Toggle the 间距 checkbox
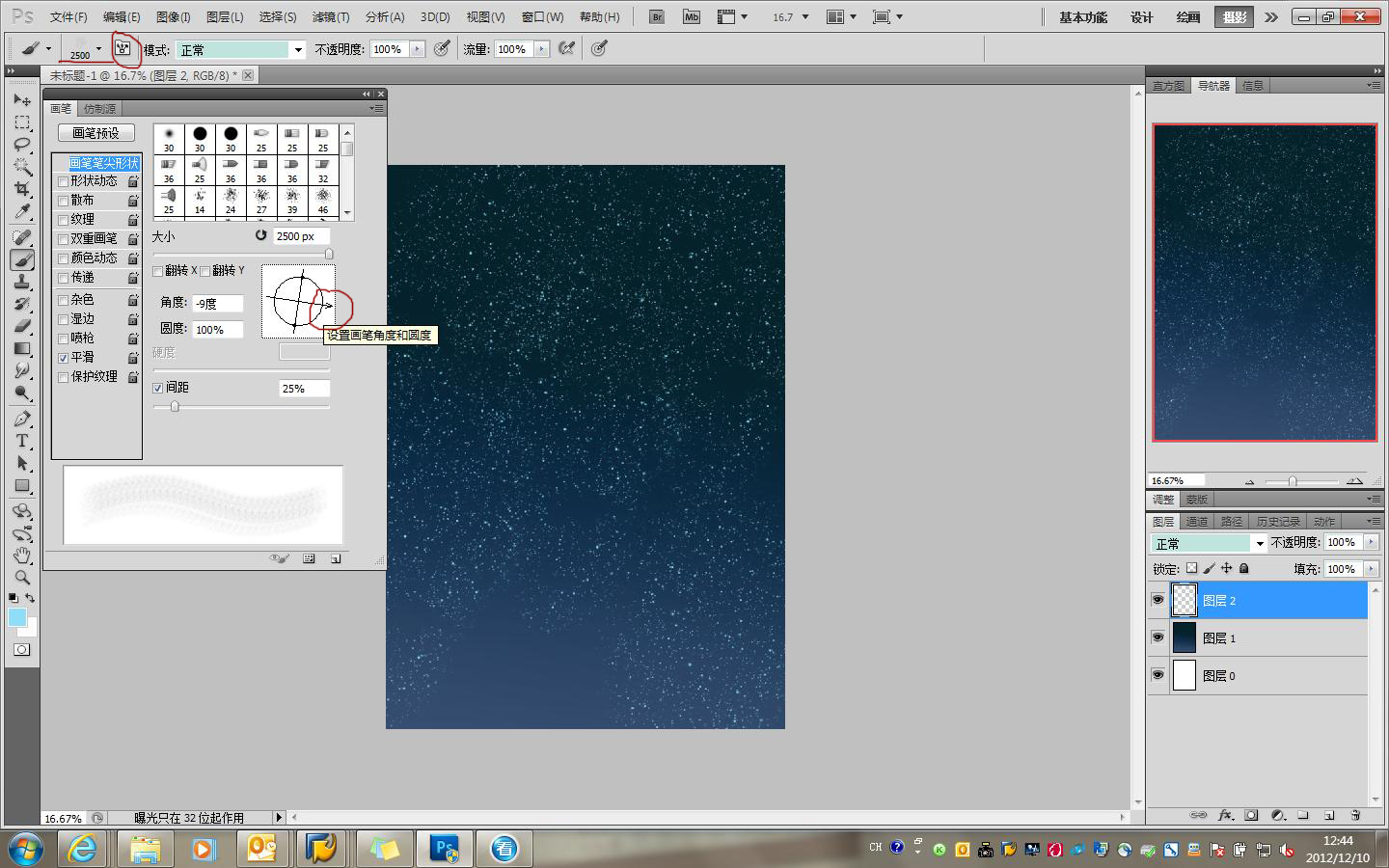This screenshot has width=1389, height=868. click(x=158, y=388)
